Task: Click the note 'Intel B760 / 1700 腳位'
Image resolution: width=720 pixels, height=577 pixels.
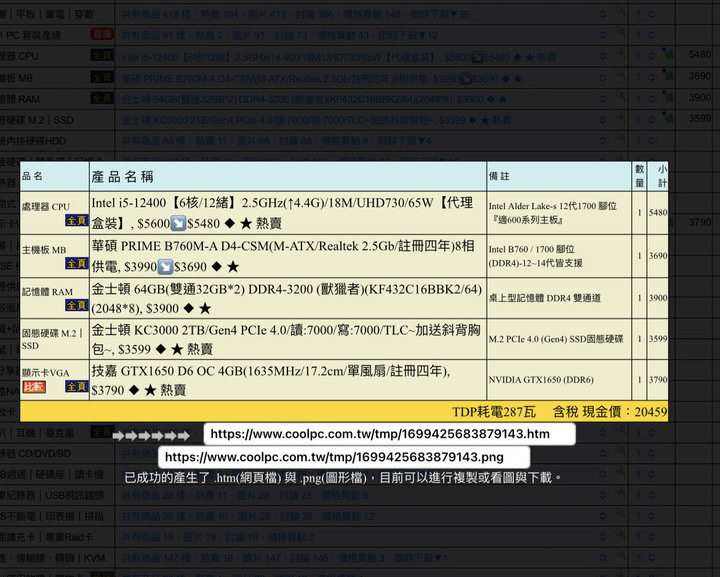Action: click(x=531, y=249)
